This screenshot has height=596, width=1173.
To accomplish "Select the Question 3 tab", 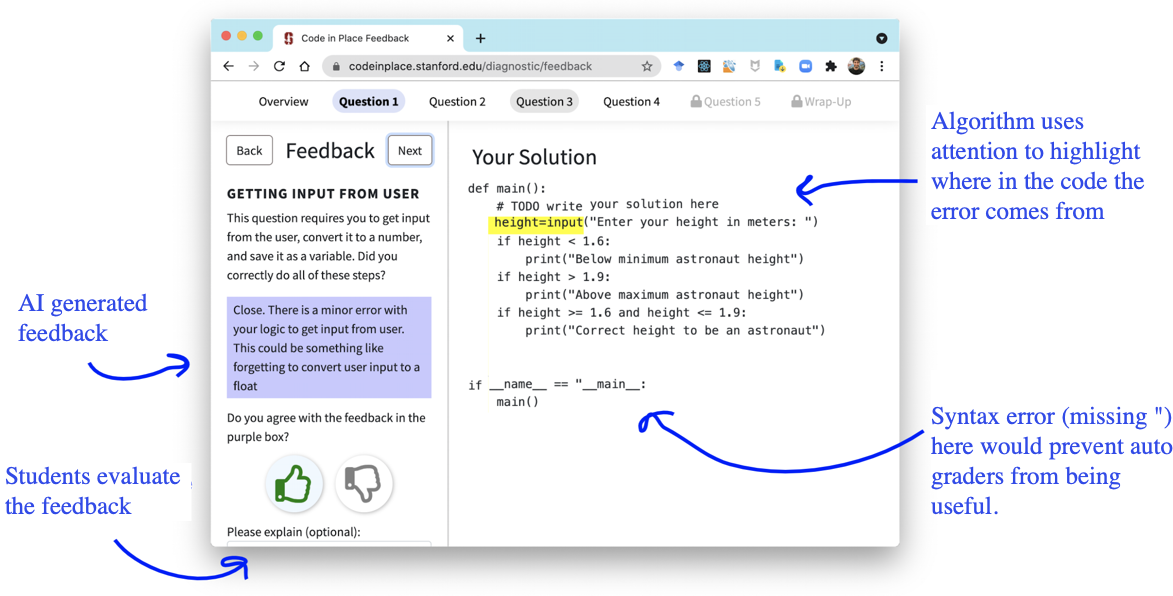I will click(544, 101).
